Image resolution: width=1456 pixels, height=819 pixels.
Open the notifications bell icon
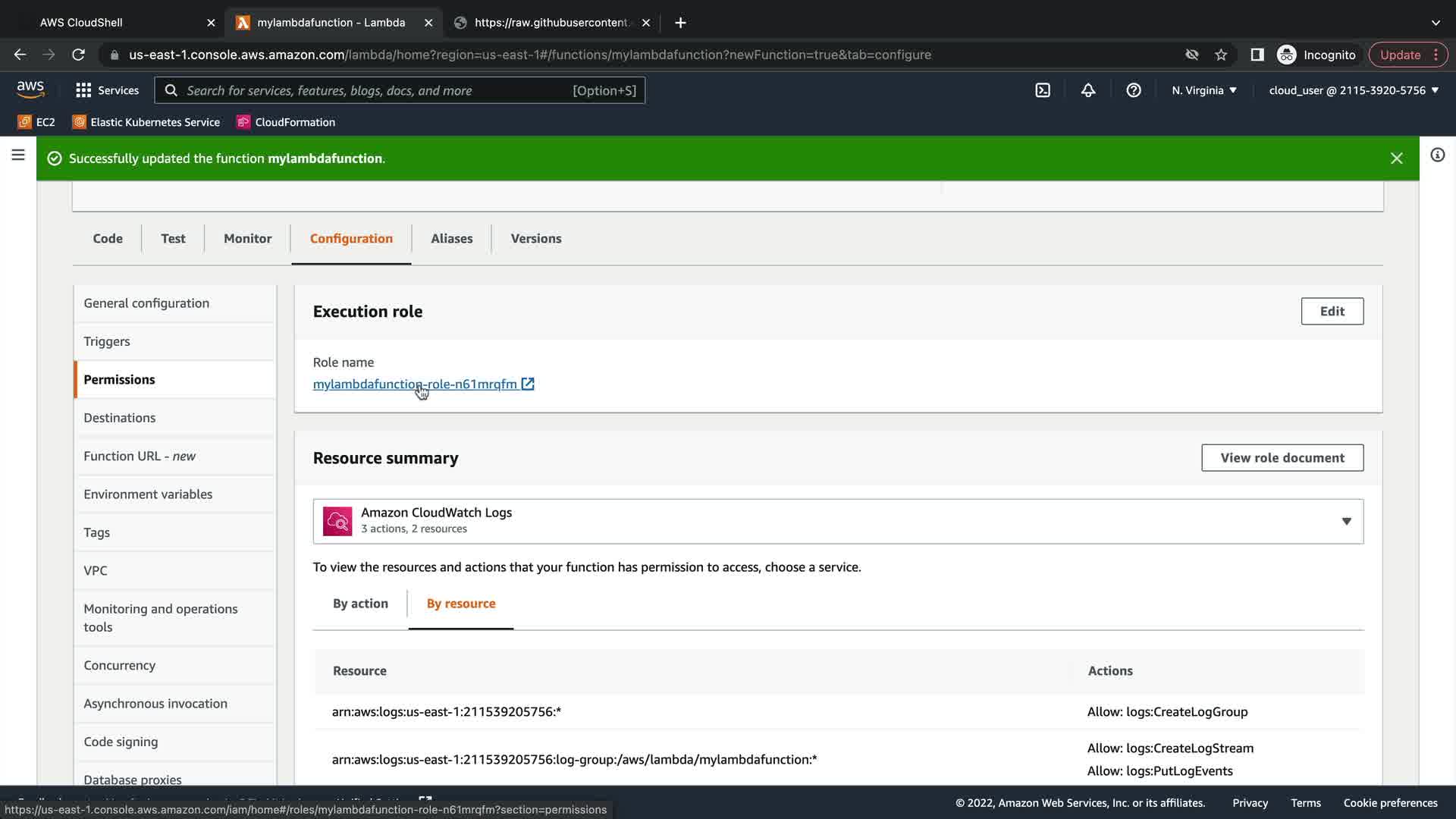(x=1088, y=90)
